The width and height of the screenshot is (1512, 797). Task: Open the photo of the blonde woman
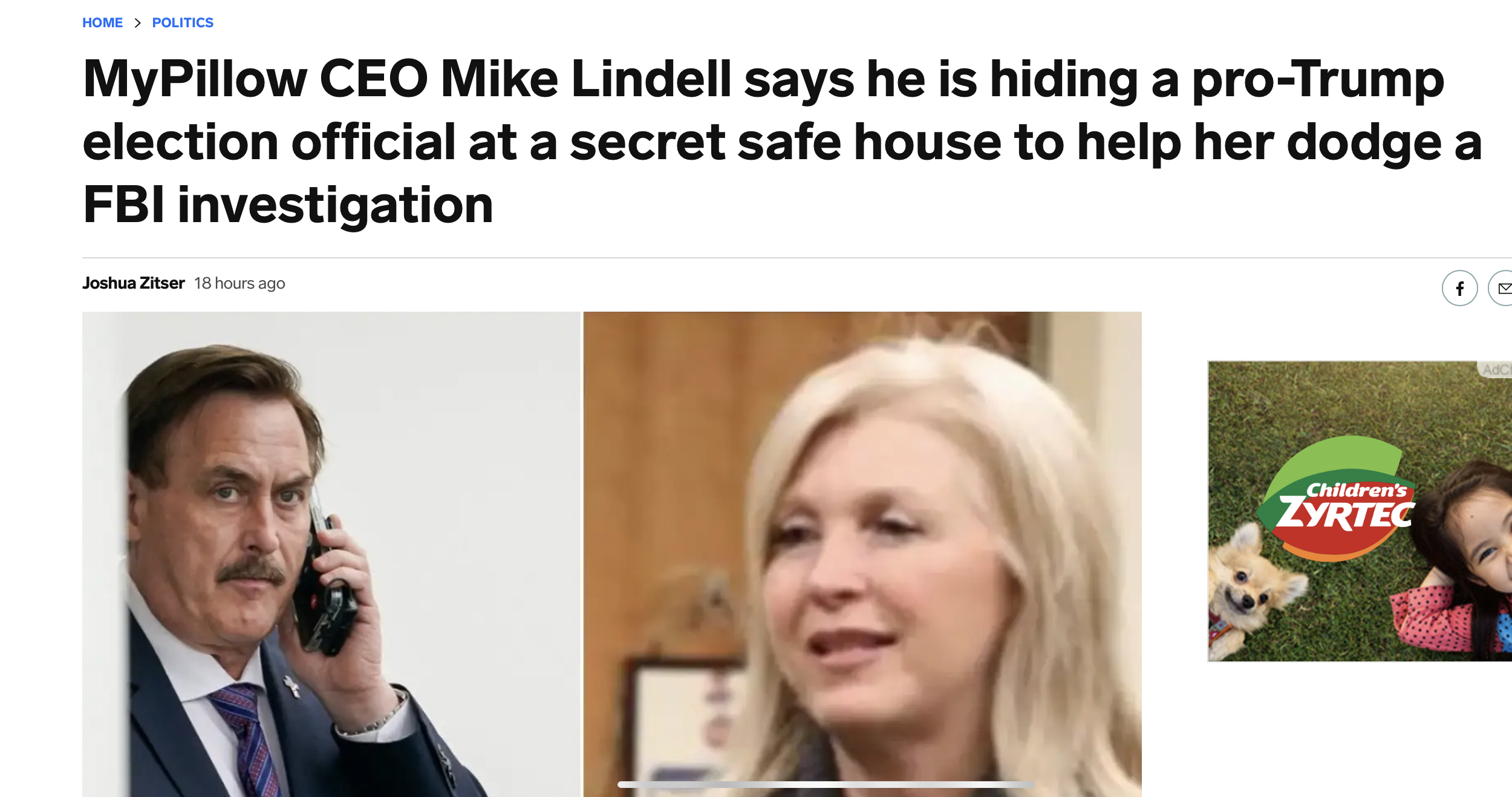point(862,554)
